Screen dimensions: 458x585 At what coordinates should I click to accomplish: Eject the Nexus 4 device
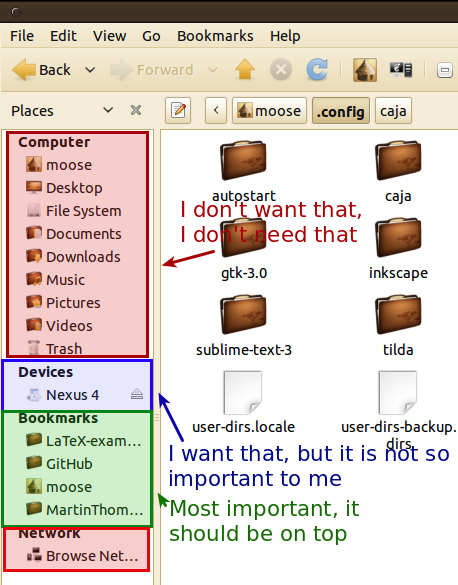pyautogui.click(x=137, y=394)
